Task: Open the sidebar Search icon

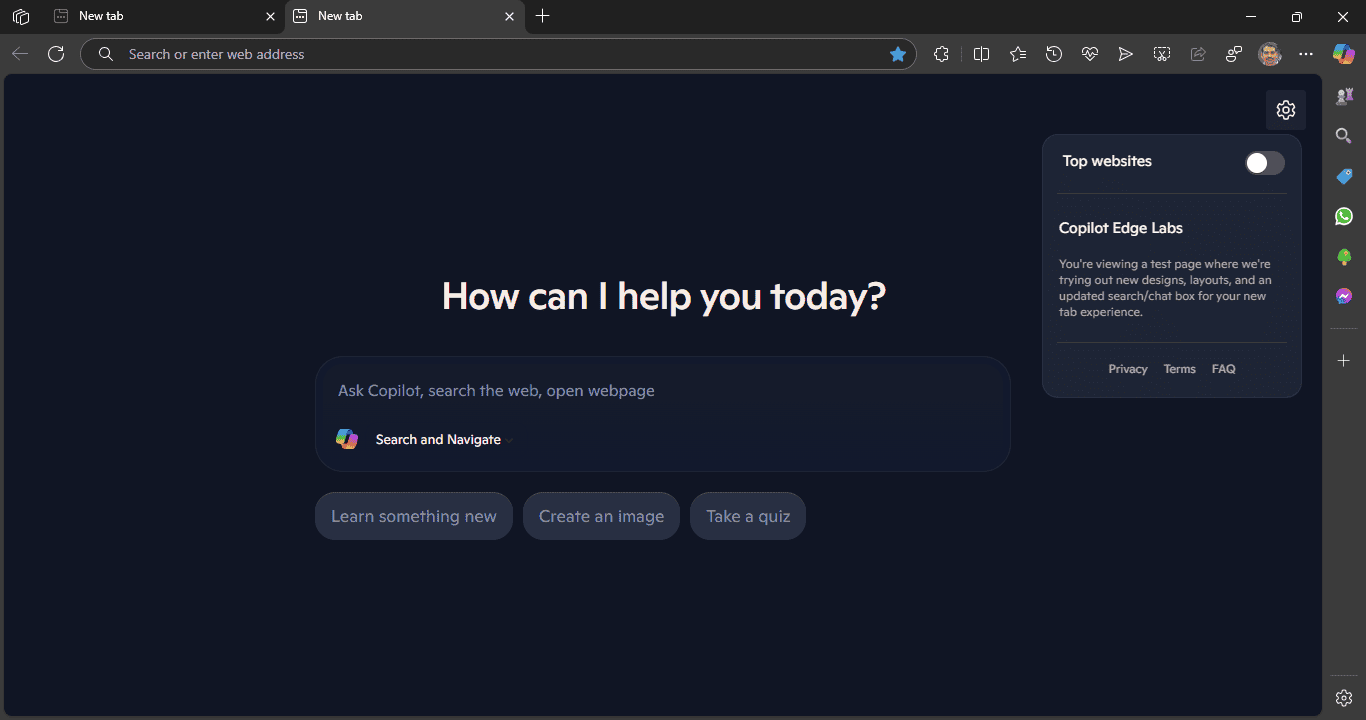Action: tap(1344, 136)
